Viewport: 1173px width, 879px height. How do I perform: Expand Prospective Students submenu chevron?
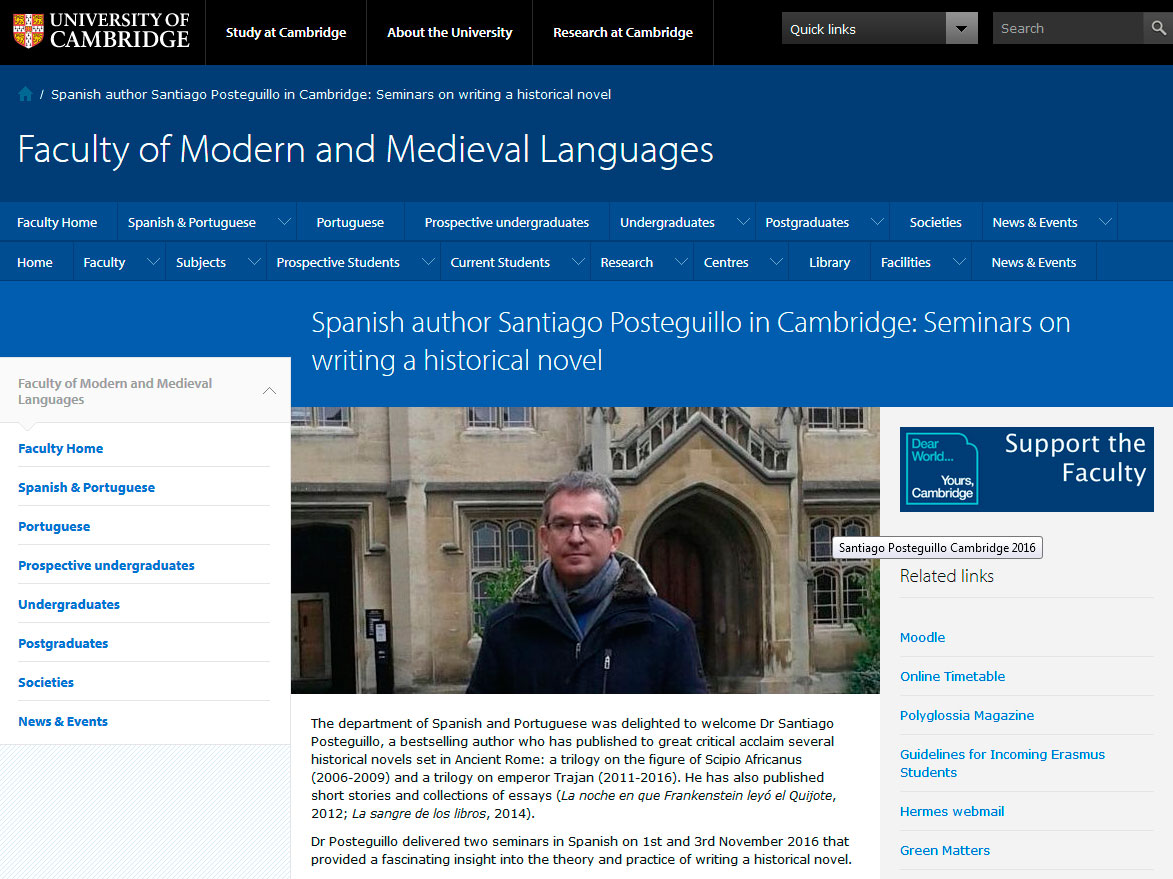[428, 262]
